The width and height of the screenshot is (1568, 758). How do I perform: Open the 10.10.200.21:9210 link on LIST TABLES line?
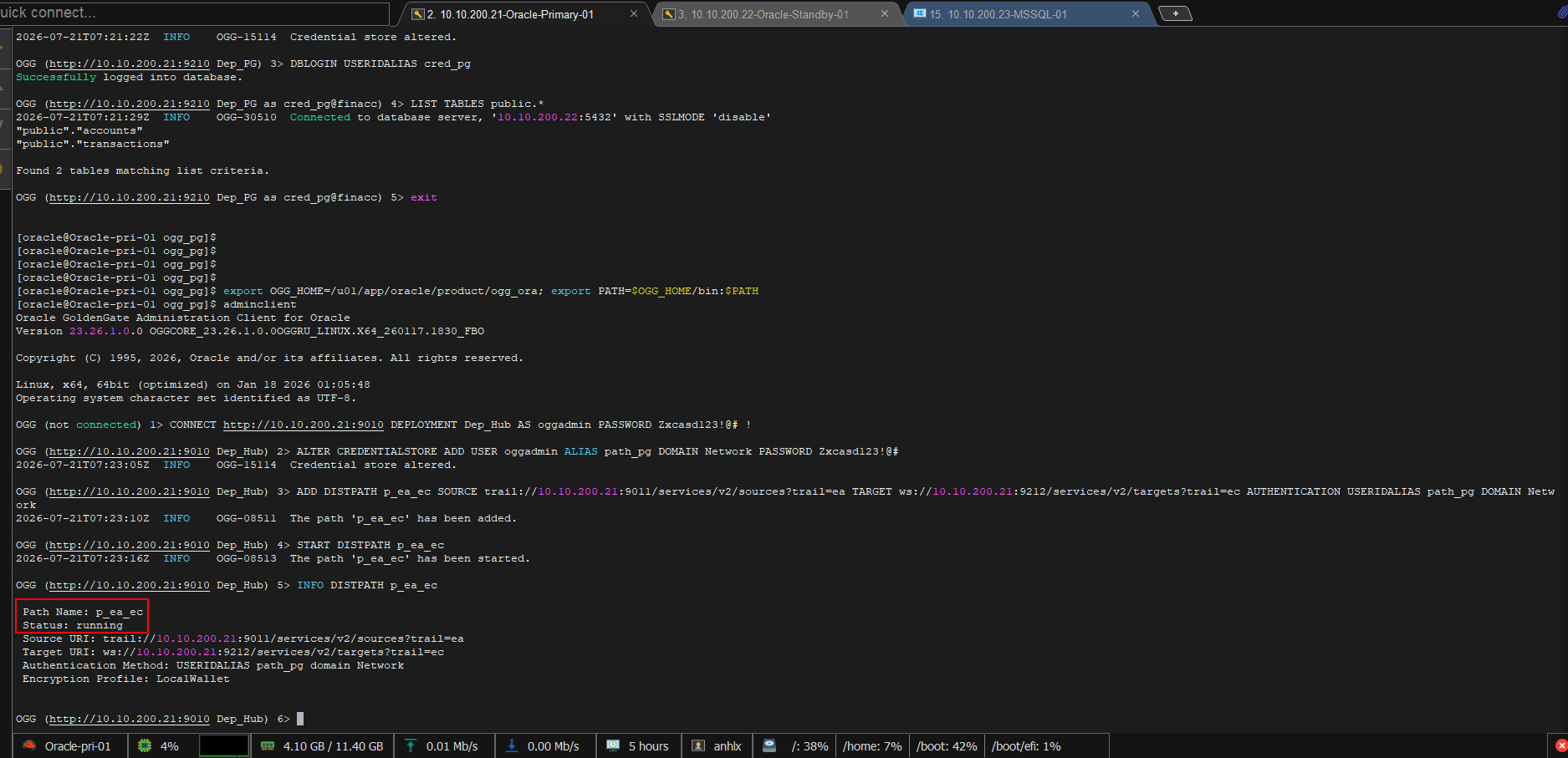click(130, 104)
